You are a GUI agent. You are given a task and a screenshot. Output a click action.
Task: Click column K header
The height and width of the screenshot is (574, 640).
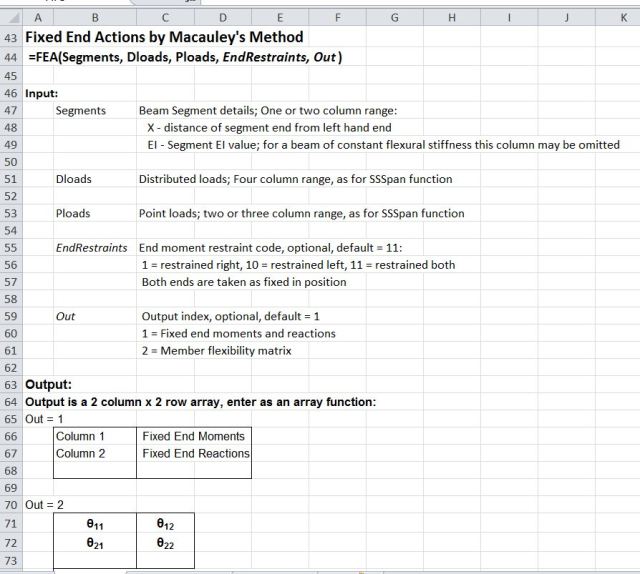click(624, 17)
